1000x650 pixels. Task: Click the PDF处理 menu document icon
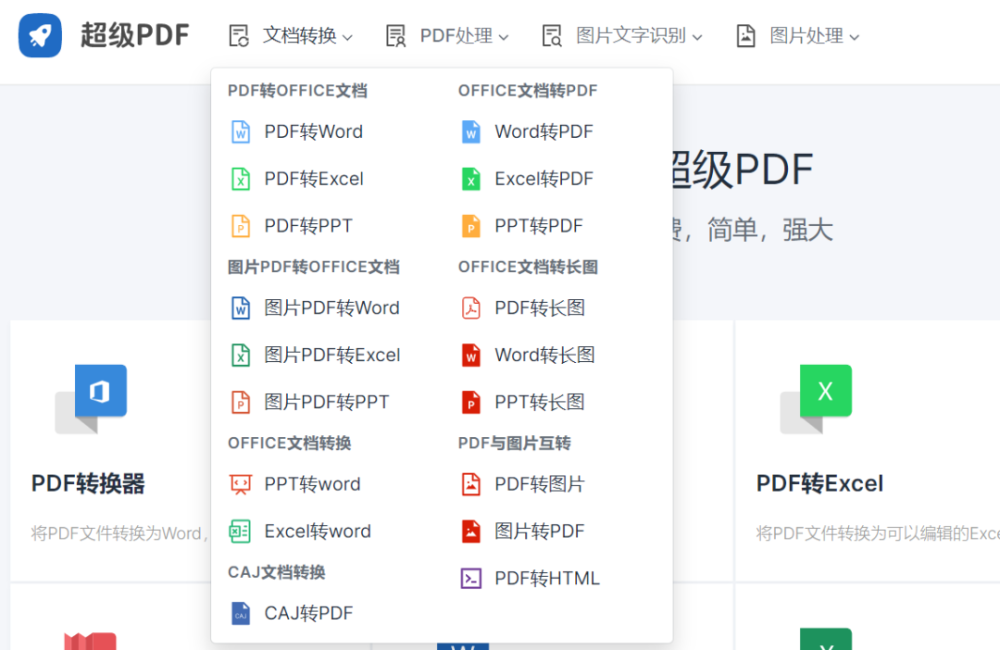coord(395,36)
